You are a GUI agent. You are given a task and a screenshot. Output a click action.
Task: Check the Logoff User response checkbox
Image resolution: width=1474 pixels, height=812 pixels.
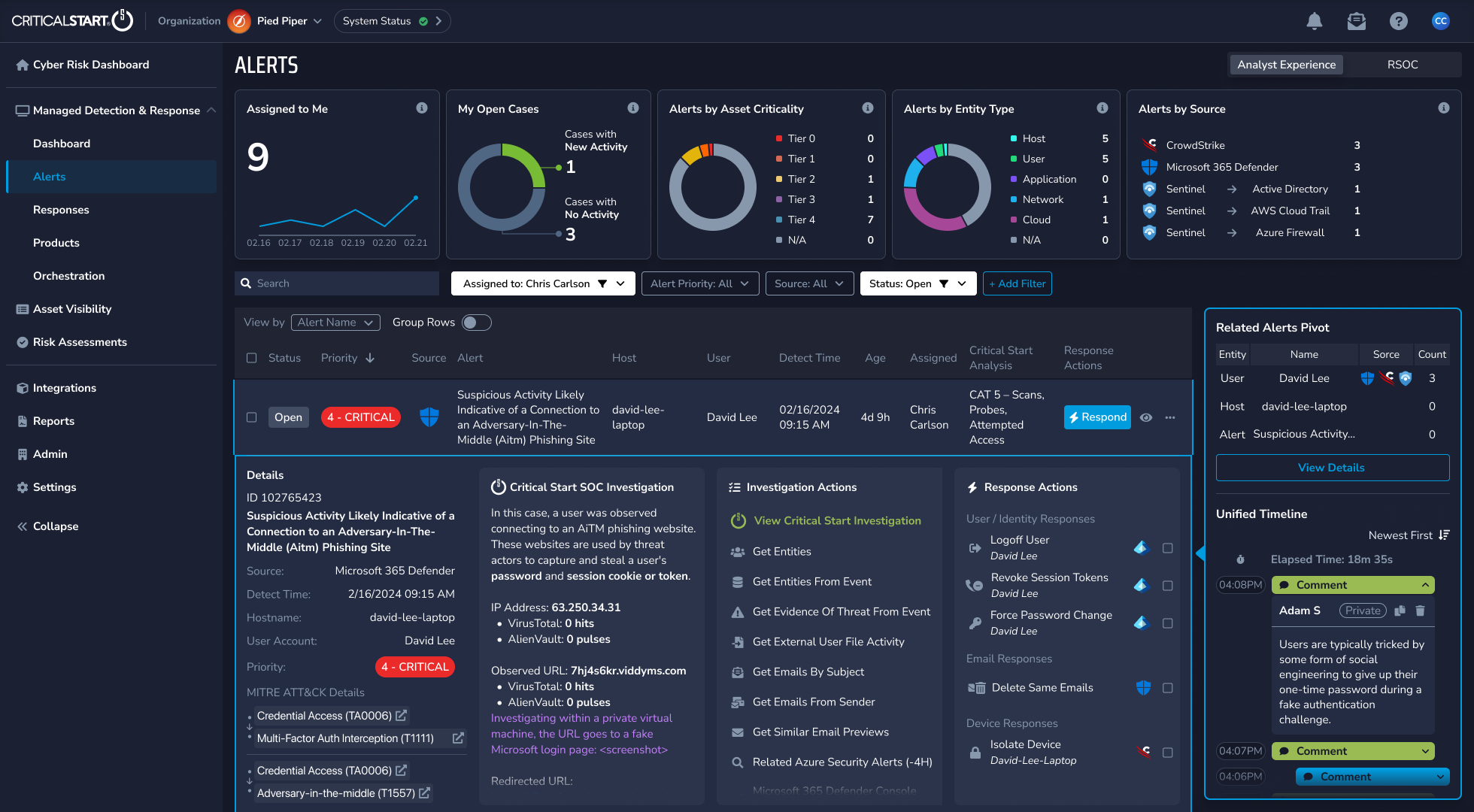tap(1167, 548)
